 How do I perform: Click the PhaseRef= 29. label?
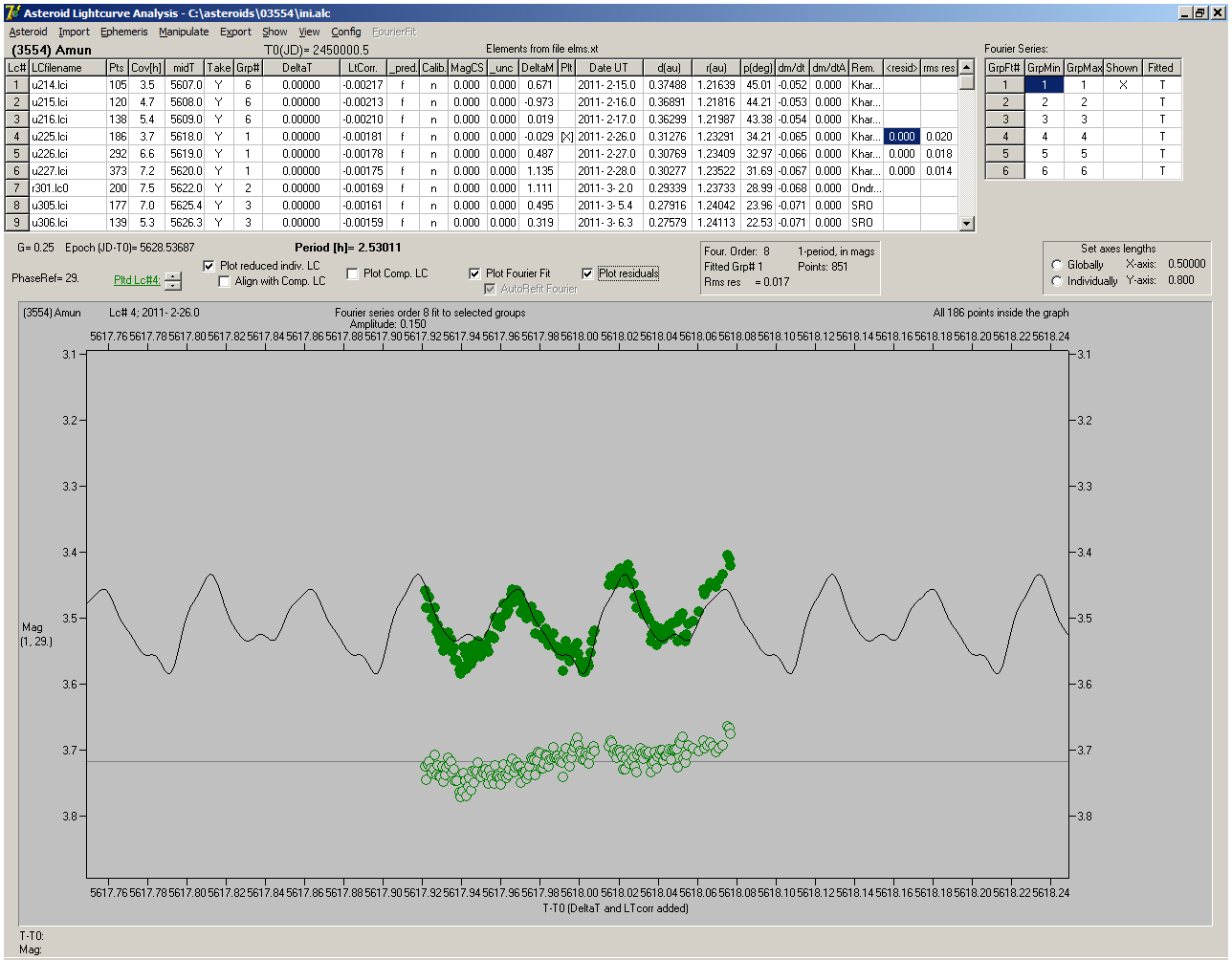click(x=45, y=278)
